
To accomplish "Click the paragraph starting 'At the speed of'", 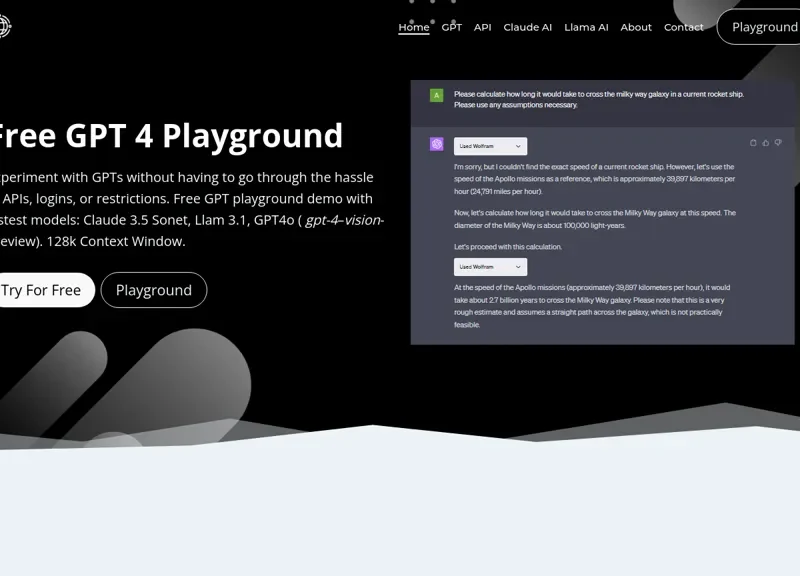I will pos(592,306).
